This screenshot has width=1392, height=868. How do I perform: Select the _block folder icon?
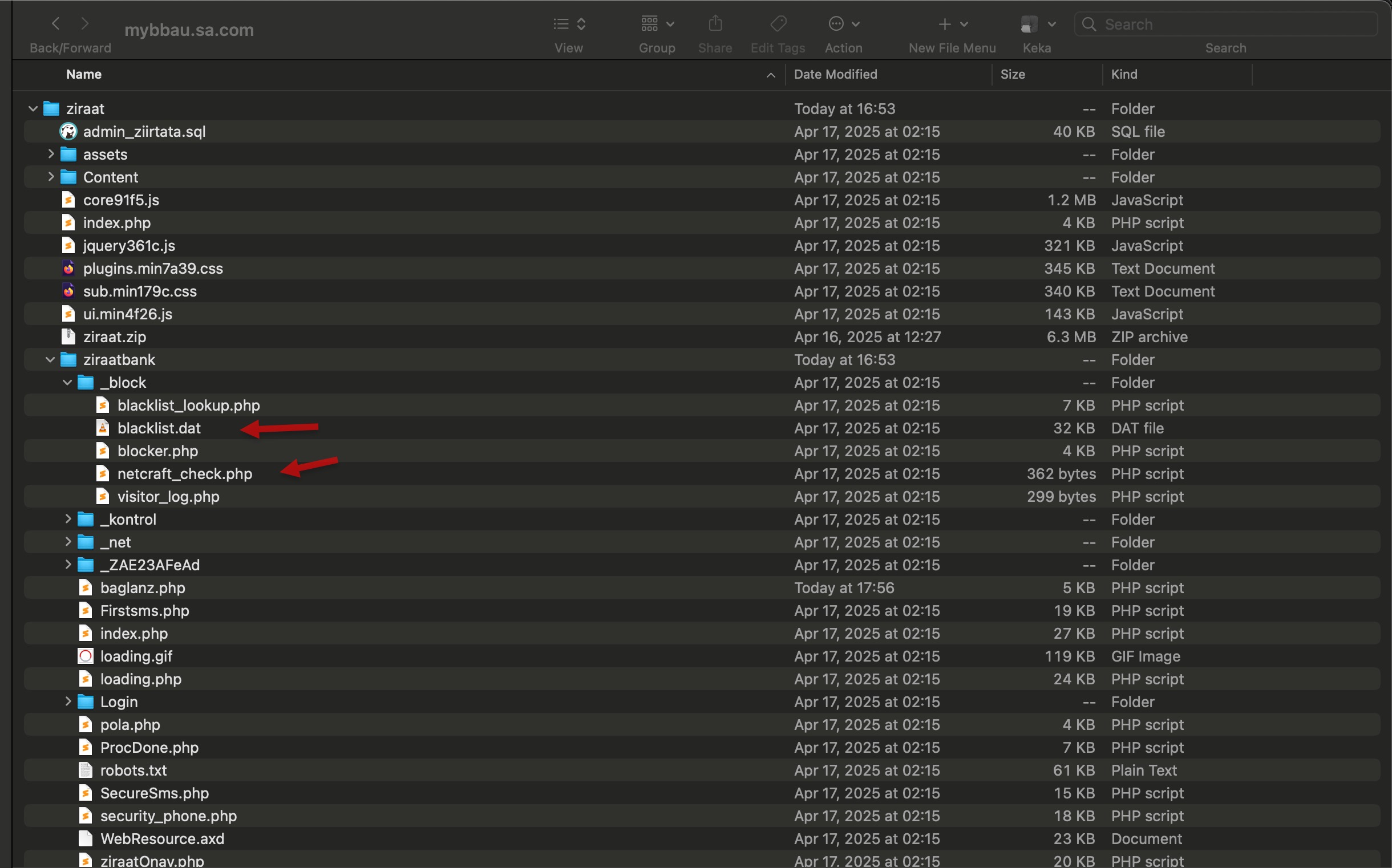(x=86, y=382)
